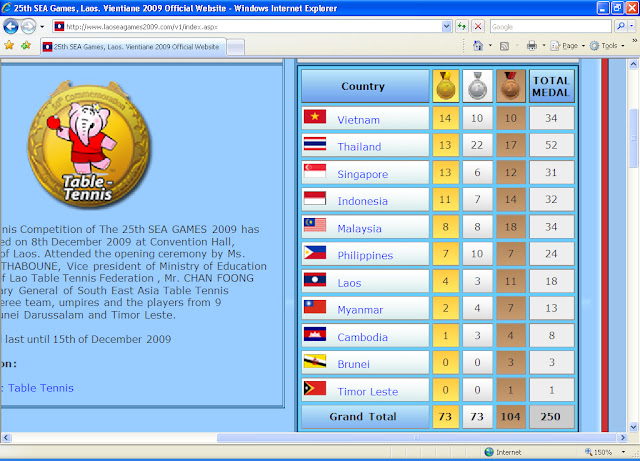Image resolution: width=640 pixels, height=461 pixels.
Task: Click the vertical scrollbar down arrow
Action: [633, 427]
